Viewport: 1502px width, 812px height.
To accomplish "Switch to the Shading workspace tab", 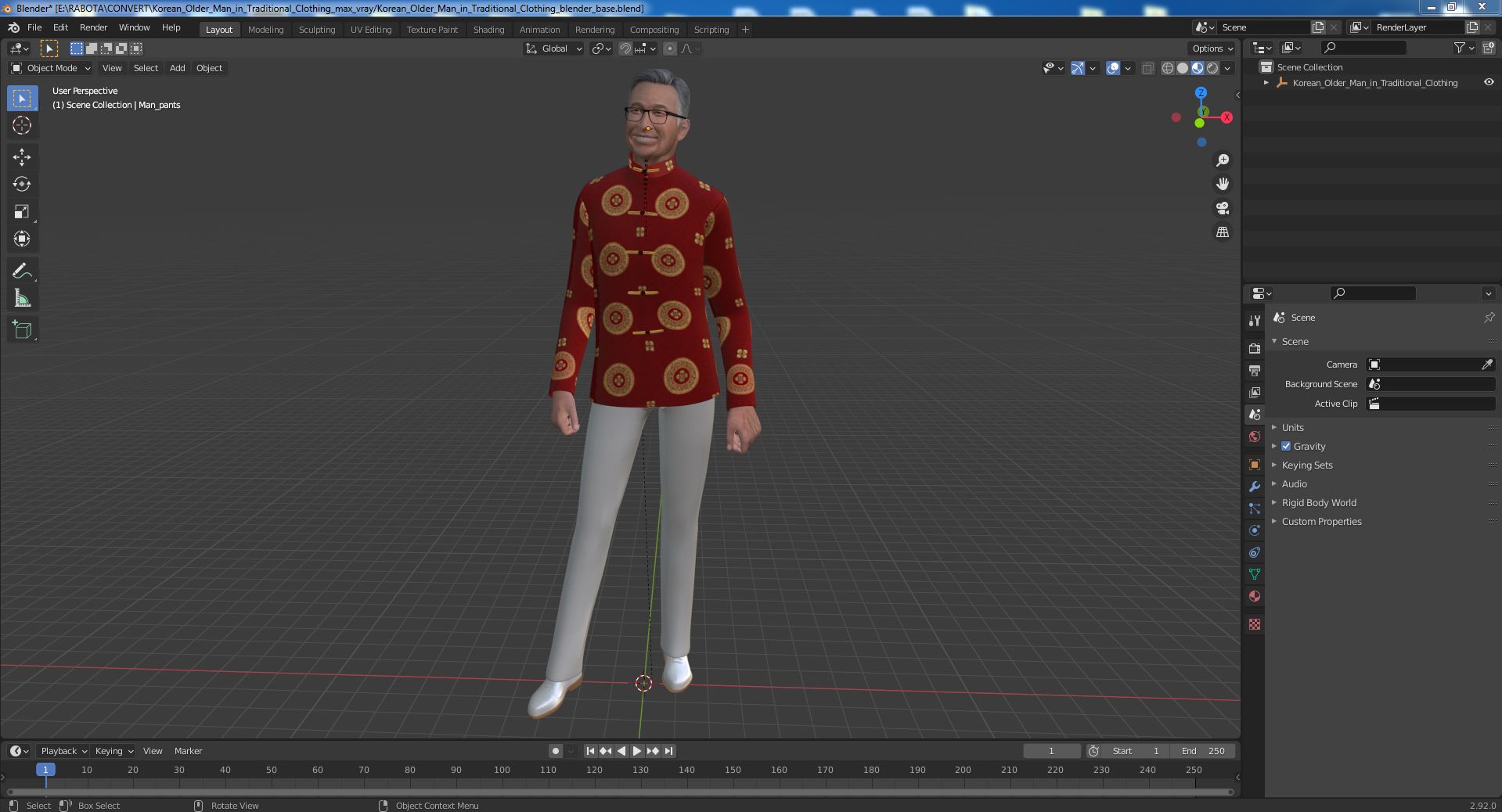I will (x=488, y=30).
